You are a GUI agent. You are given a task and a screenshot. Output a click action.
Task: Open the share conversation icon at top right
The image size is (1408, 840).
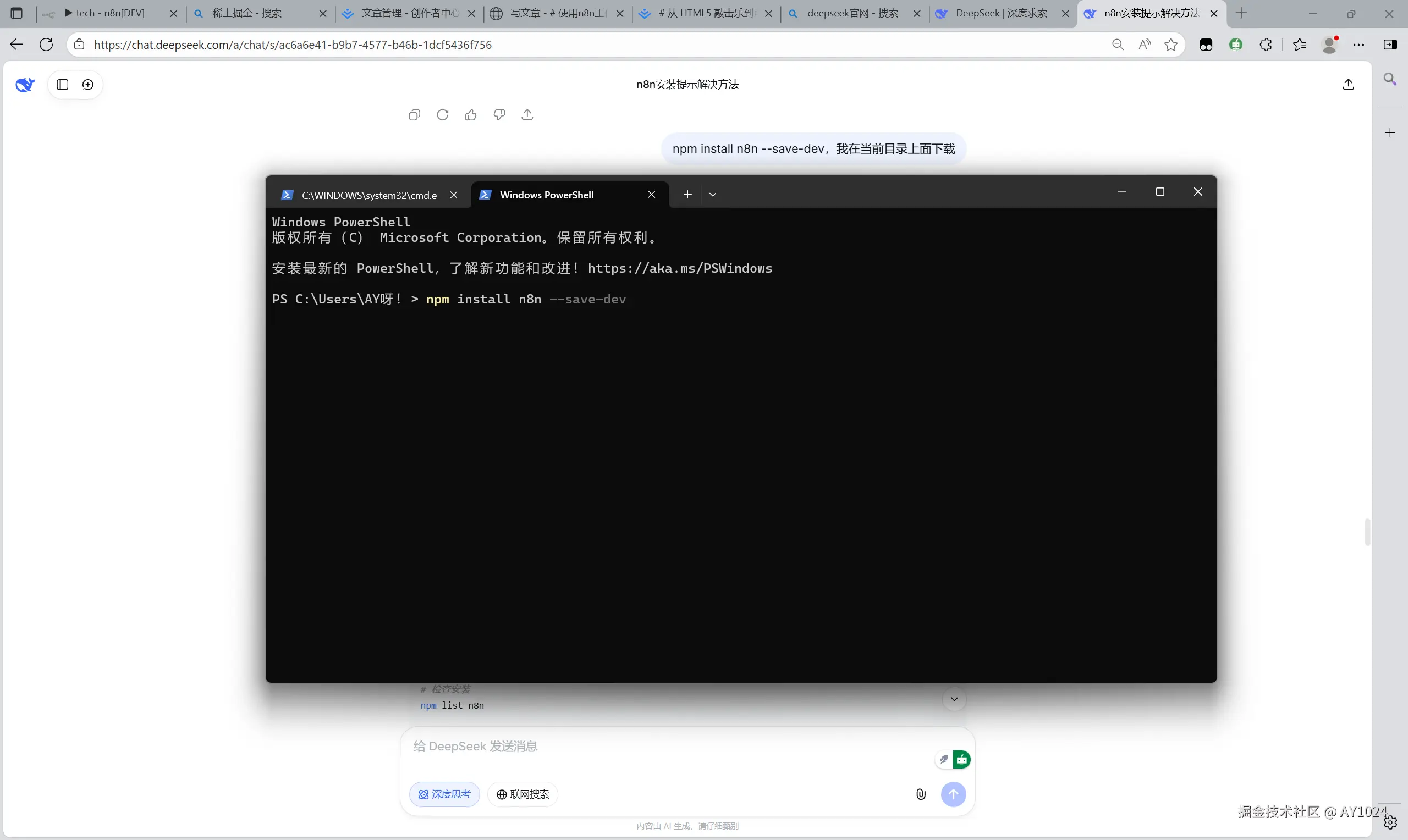coord(1349,84)
